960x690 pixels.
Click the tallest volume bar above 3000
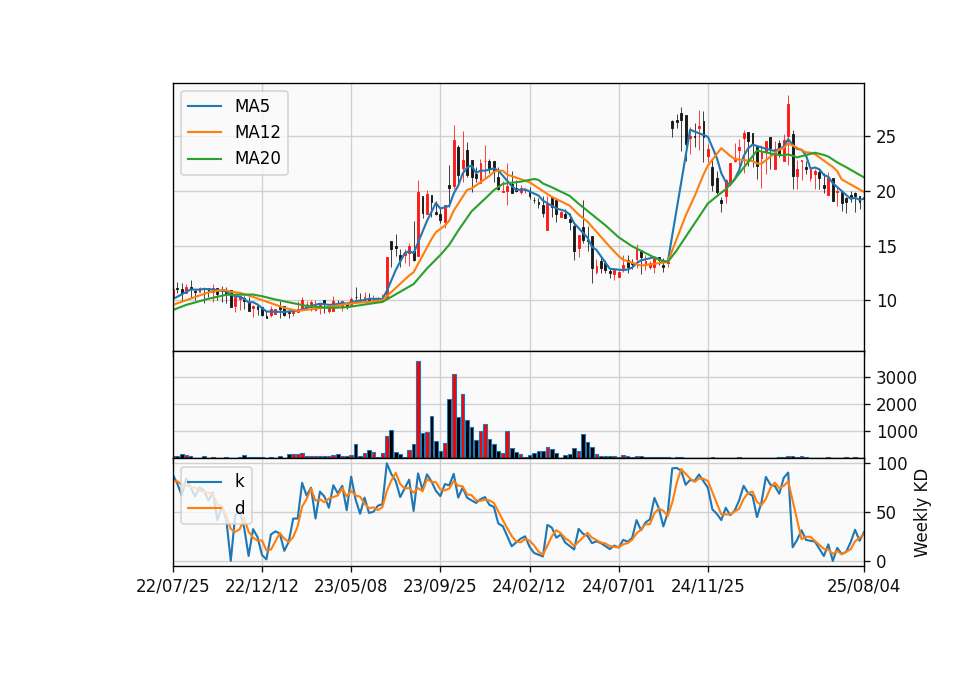point(418,410)
